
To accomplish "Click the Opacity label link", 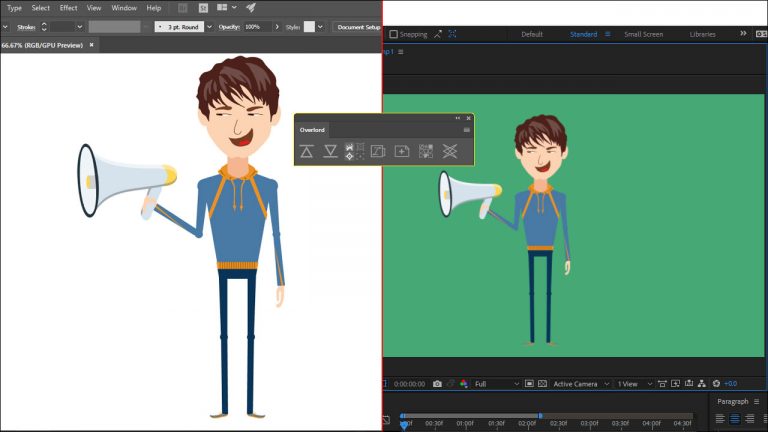I will tap(229, 27).
